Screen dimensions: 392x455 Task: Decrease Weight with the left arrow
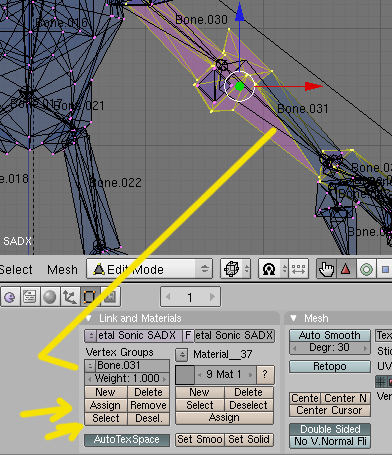[89, 379]
